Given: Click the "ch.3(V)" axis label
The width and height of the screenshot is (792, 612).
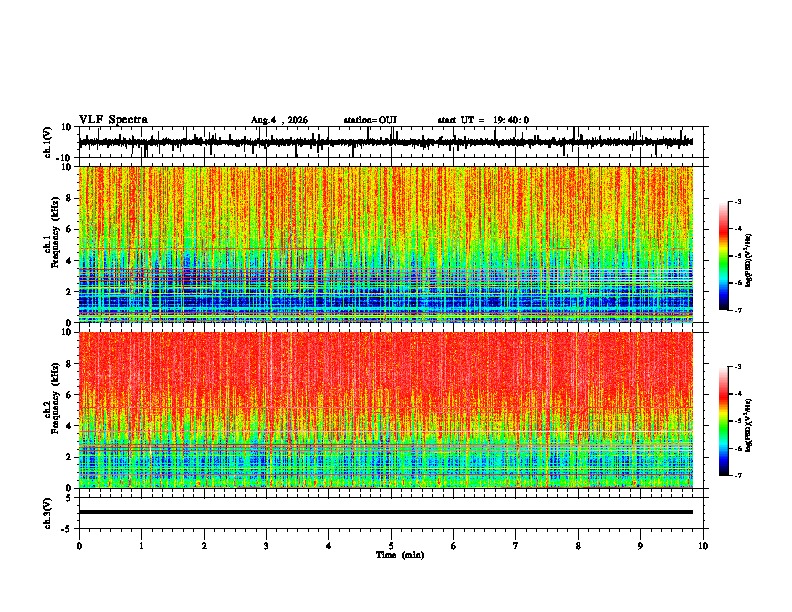Looking at the screenshot, I should (48, 513).
